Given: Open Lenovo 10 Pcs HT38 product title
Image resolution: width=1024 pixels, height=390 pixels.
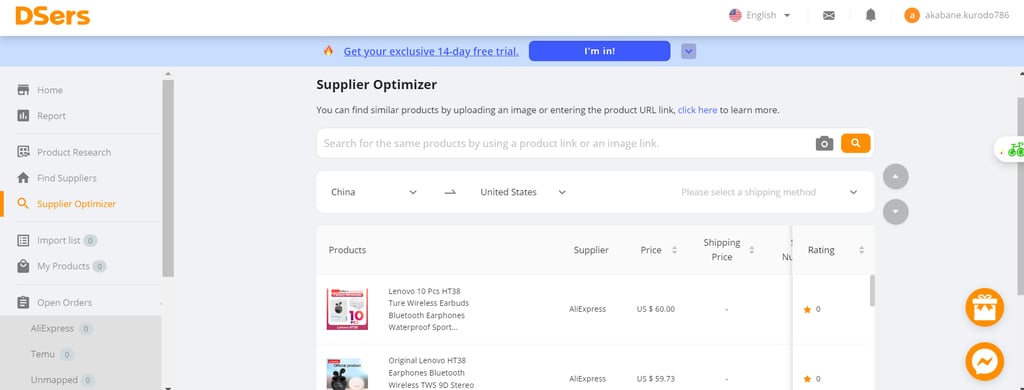Looking at the screenshot, I should 429,309.
